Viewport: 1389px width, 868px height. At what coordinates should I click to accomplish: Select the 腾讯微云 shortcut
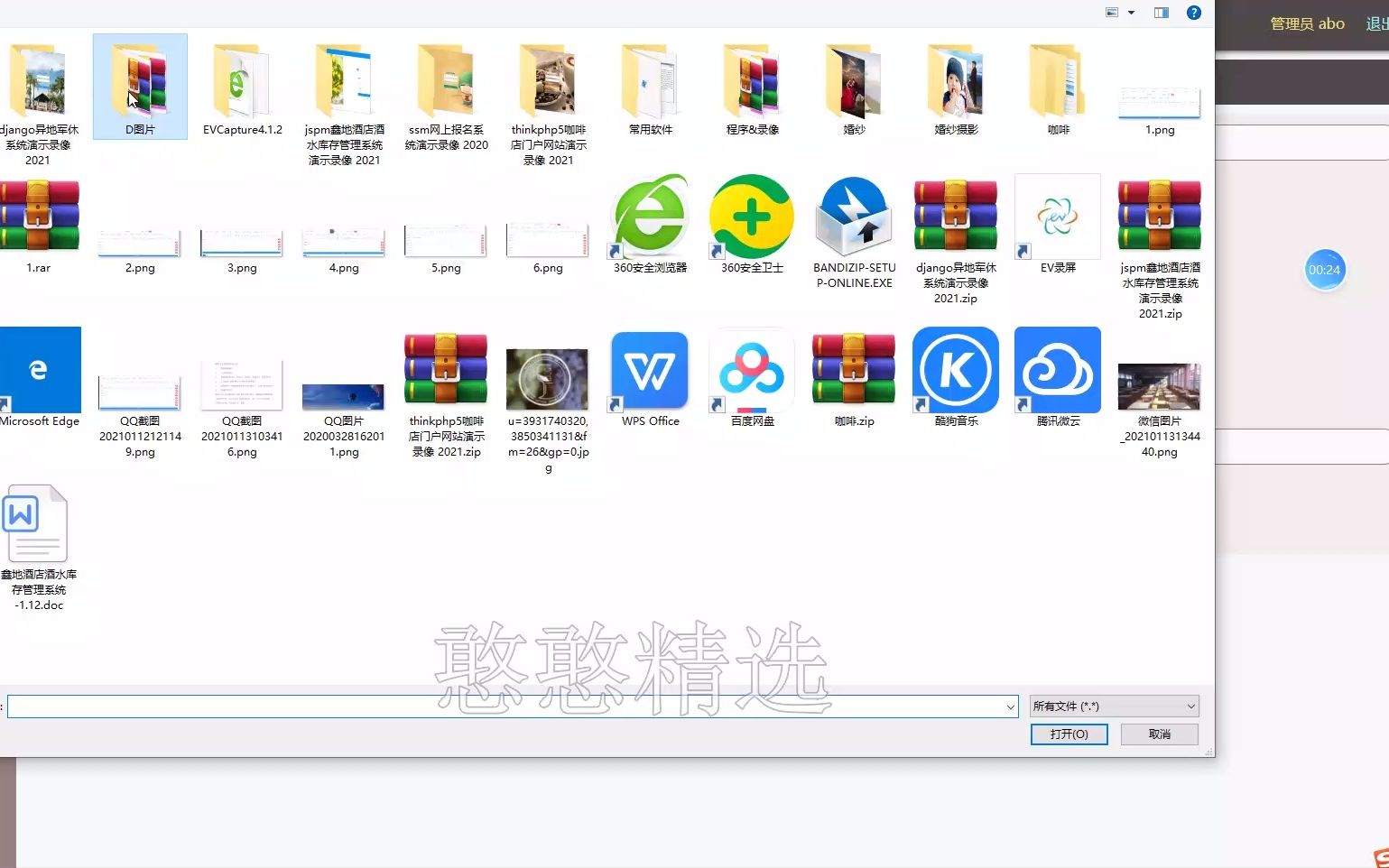tap(1058, 378)
